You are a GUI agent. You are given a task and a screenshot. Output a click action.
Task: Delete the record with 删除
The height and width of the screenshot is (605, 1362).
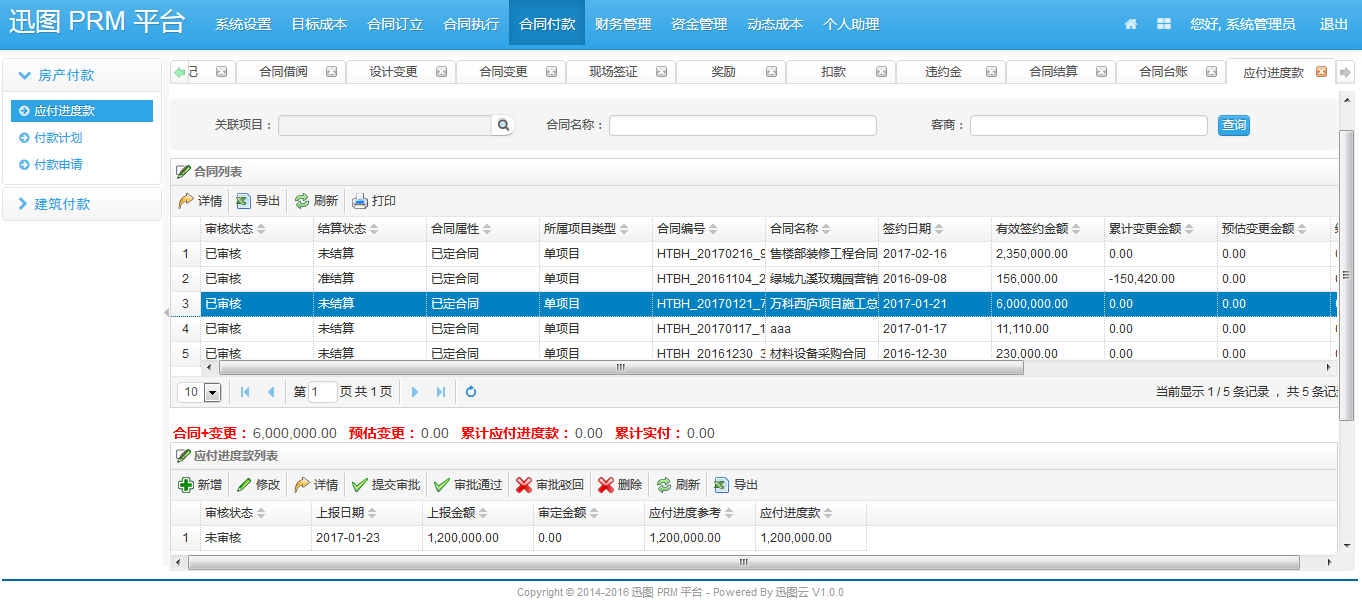pos(620,485)
